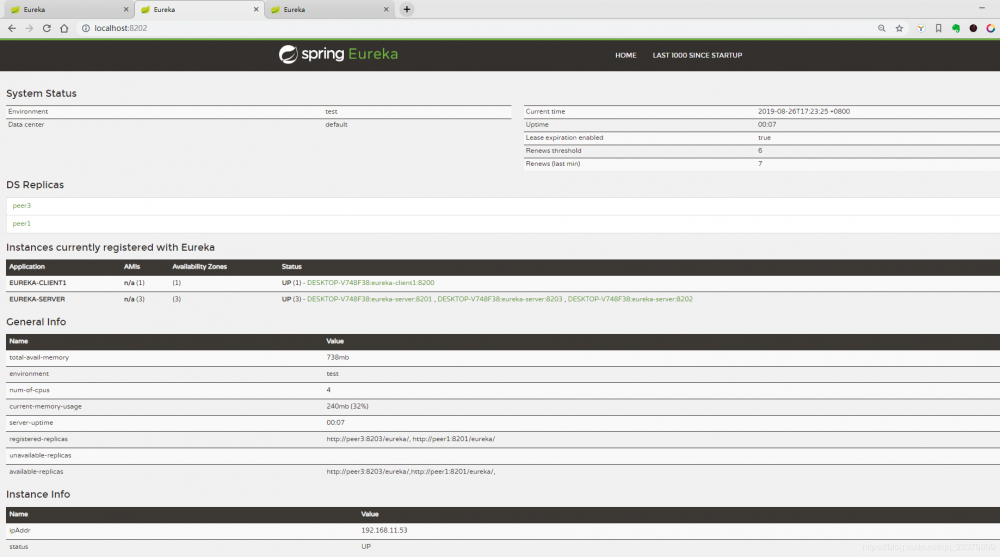Click the num-of-cpus row label
The image size is (1000, 557).
(29, 390)
